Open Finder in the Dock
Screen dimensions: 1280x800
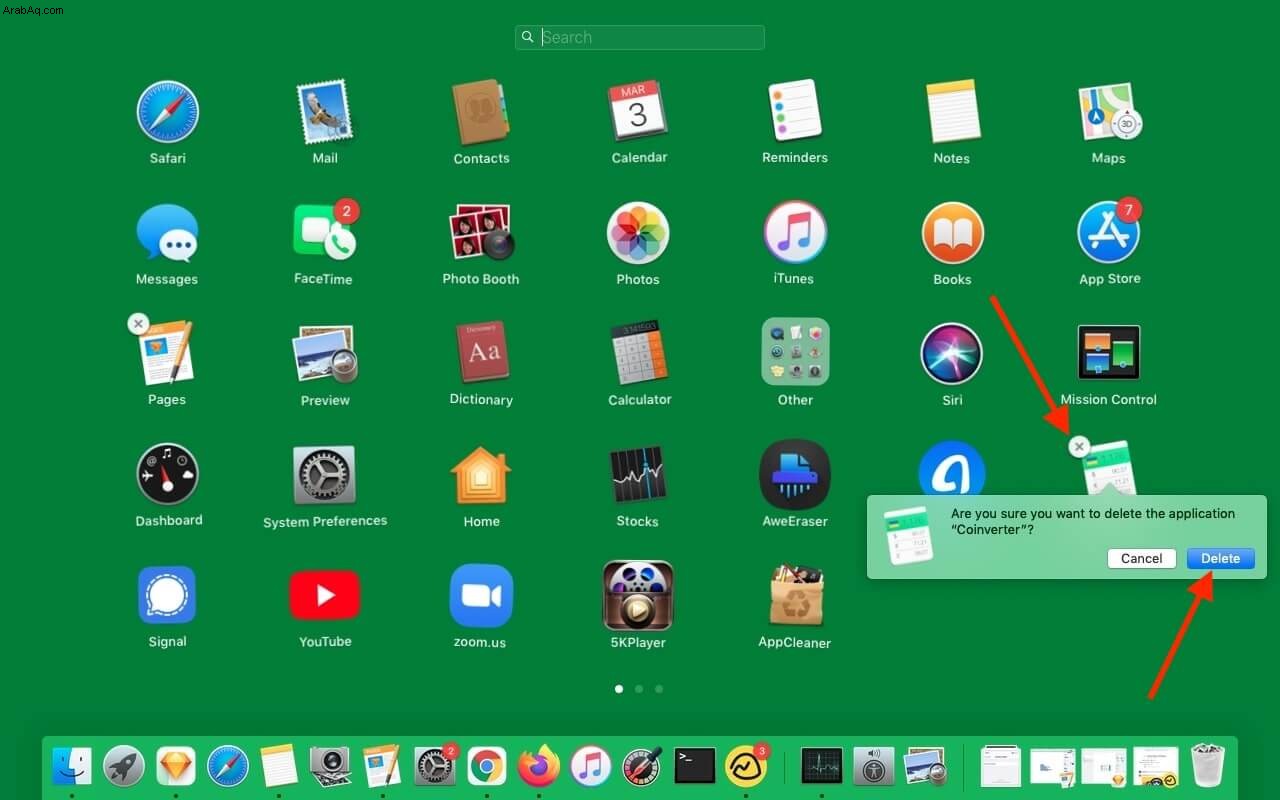pos(72,767)
